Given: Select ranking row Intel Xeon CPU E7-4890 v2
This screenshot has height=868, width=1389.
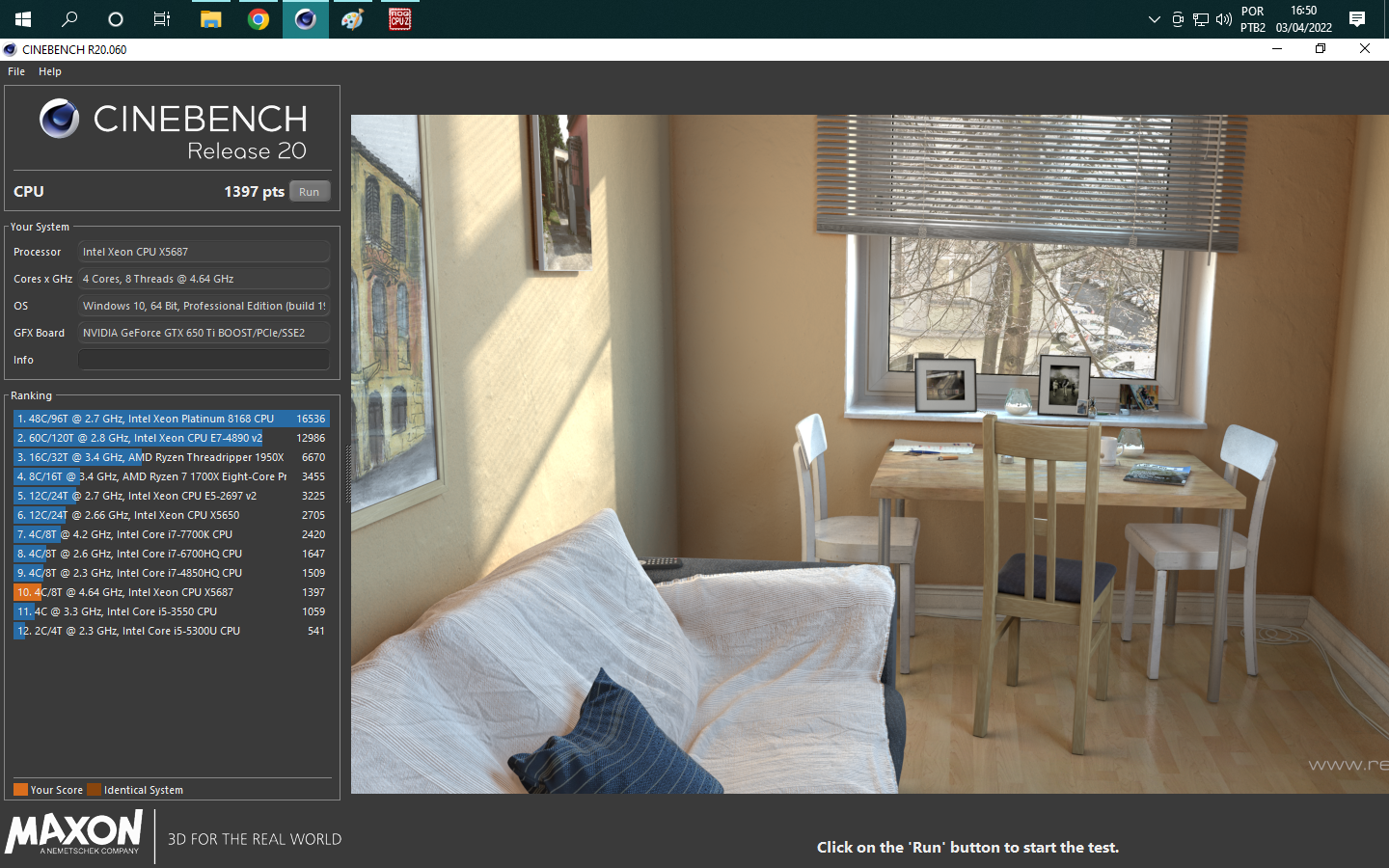Looking at the screenshot, I should 172,438.
